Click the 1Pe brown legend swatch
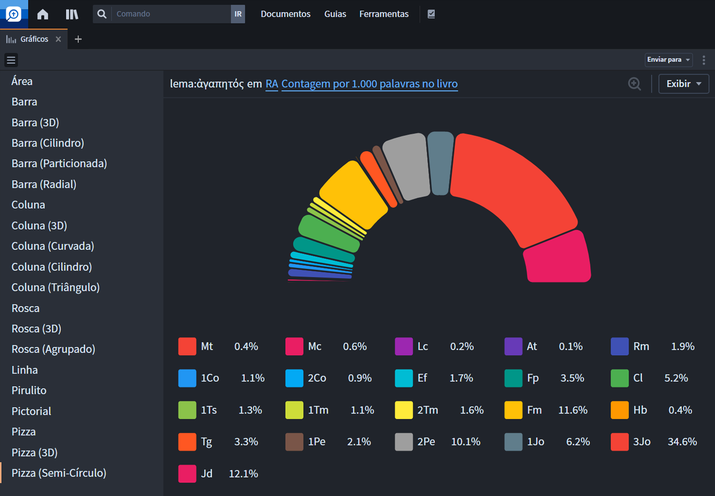The width and height of the screenshot is (715, 496). pos(294,442)
